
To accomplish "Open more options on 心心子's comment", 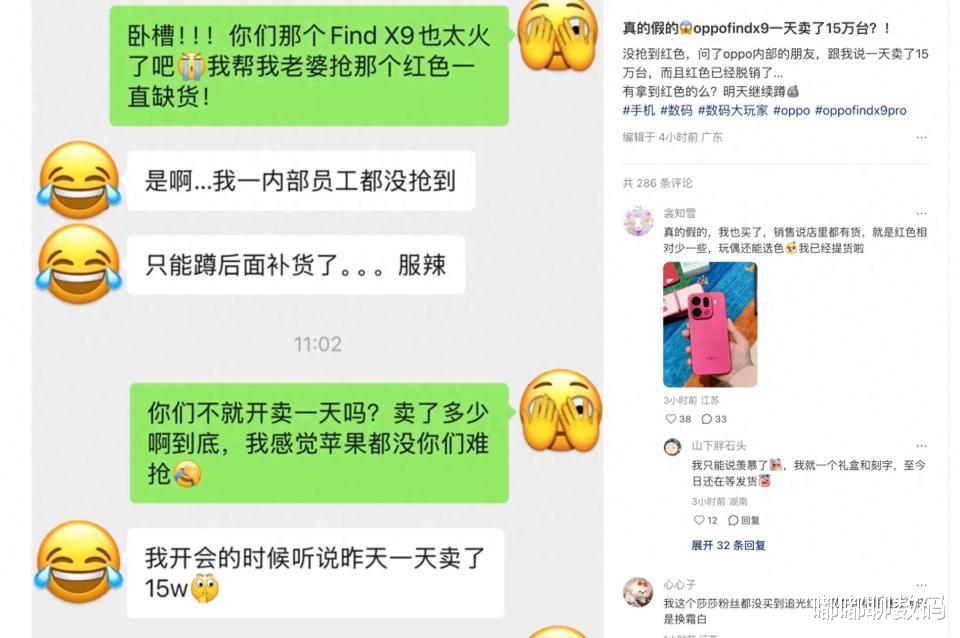I will [921, 585].
